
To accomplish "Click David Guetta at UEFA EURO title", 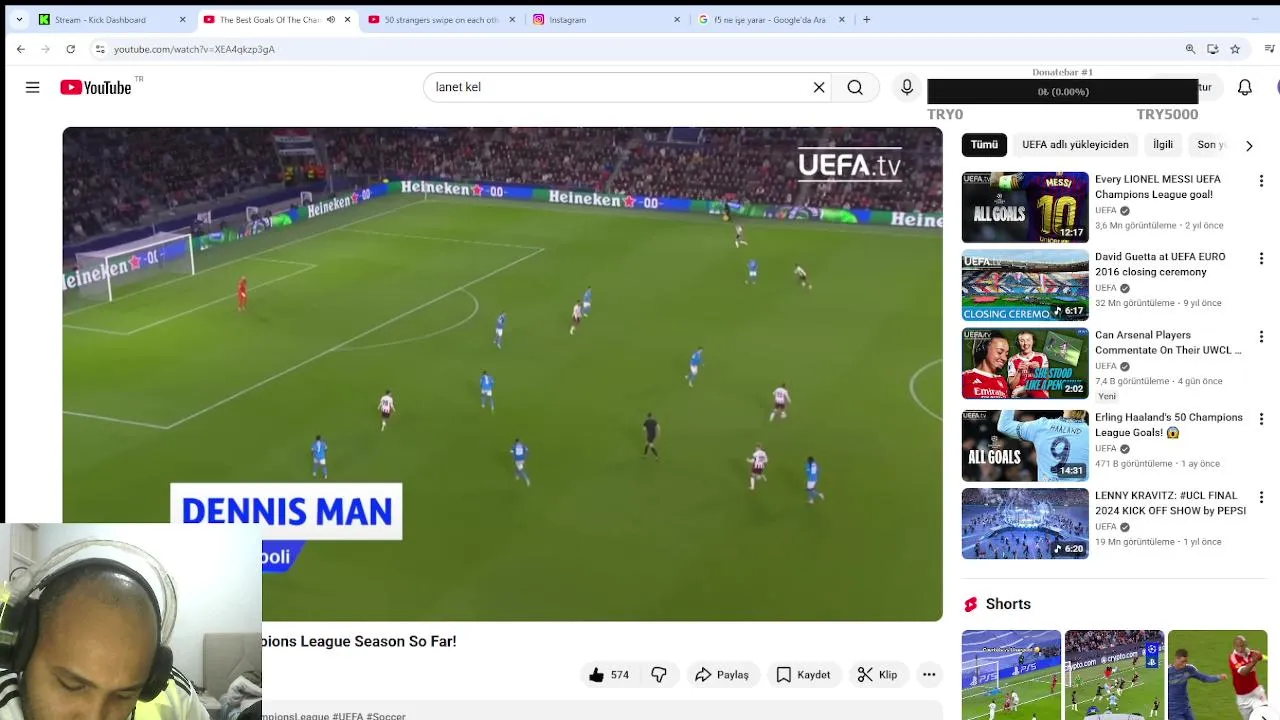I will click(1160, 264).
